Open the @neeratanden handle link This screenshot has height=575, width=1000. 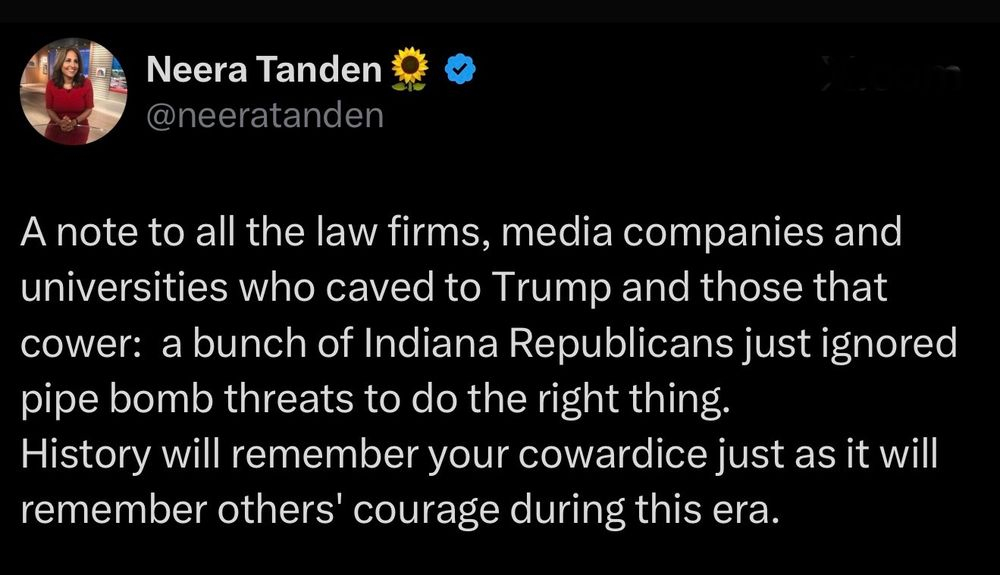265,115
